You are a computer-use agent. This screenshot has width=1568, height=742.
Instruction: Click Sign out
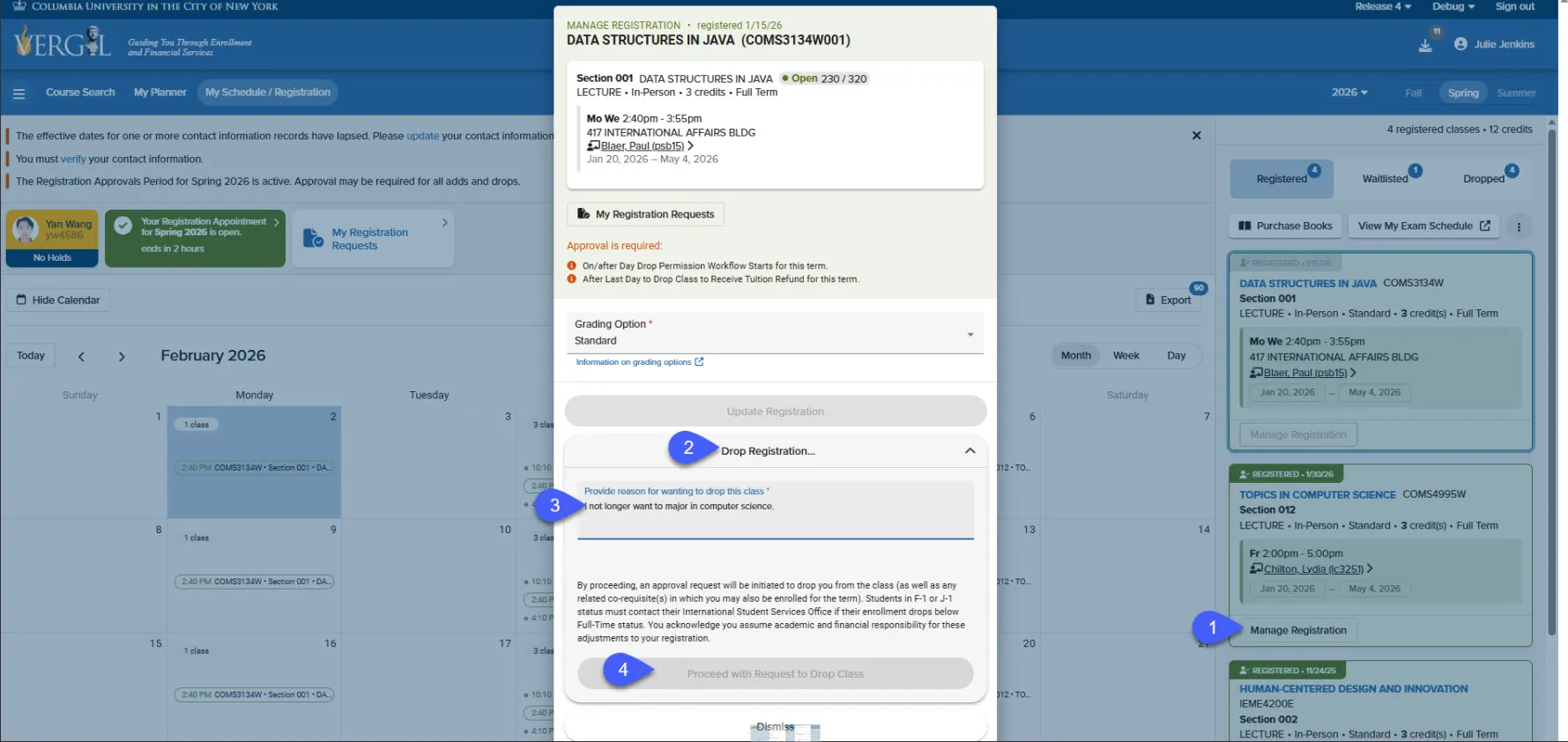[1514, 6]
